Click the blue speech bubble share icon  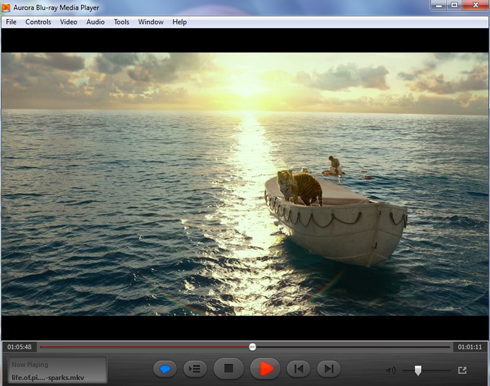[165, 369]
